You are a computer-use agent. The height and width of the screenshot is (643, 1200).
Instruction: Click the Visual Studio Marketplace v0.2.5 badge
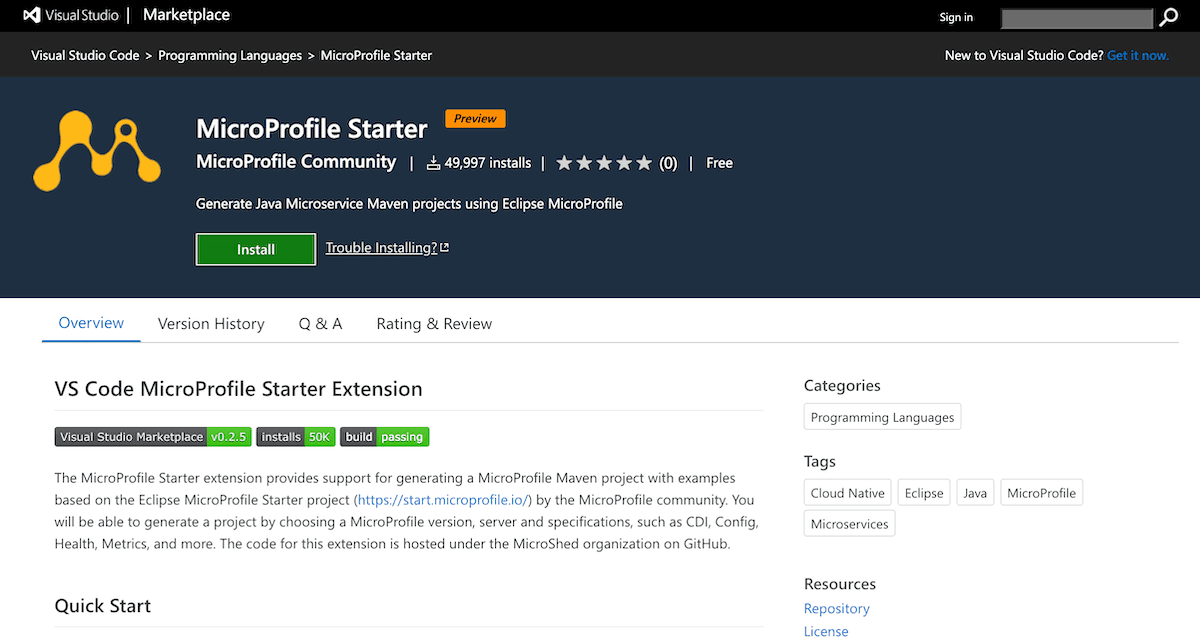click(152, 437)
